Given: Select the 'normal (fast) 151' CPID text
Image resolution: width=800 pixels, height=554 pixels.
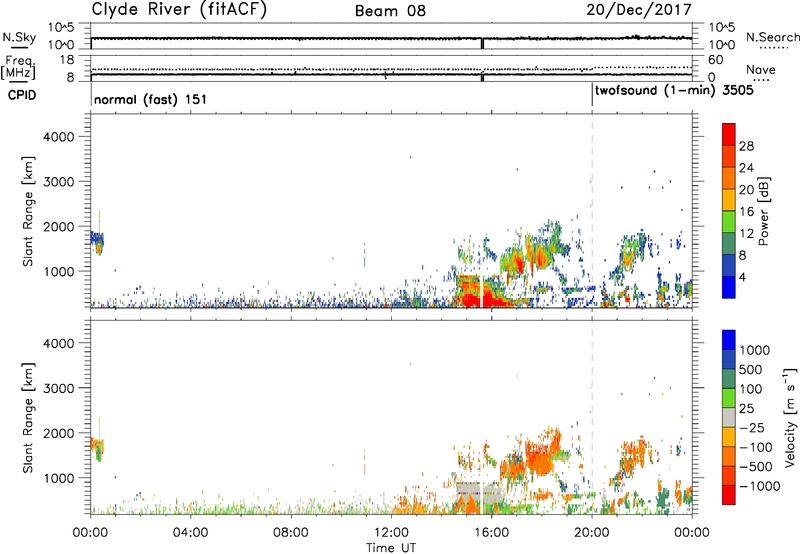Looking at the screenshot, I should point(151,99).
